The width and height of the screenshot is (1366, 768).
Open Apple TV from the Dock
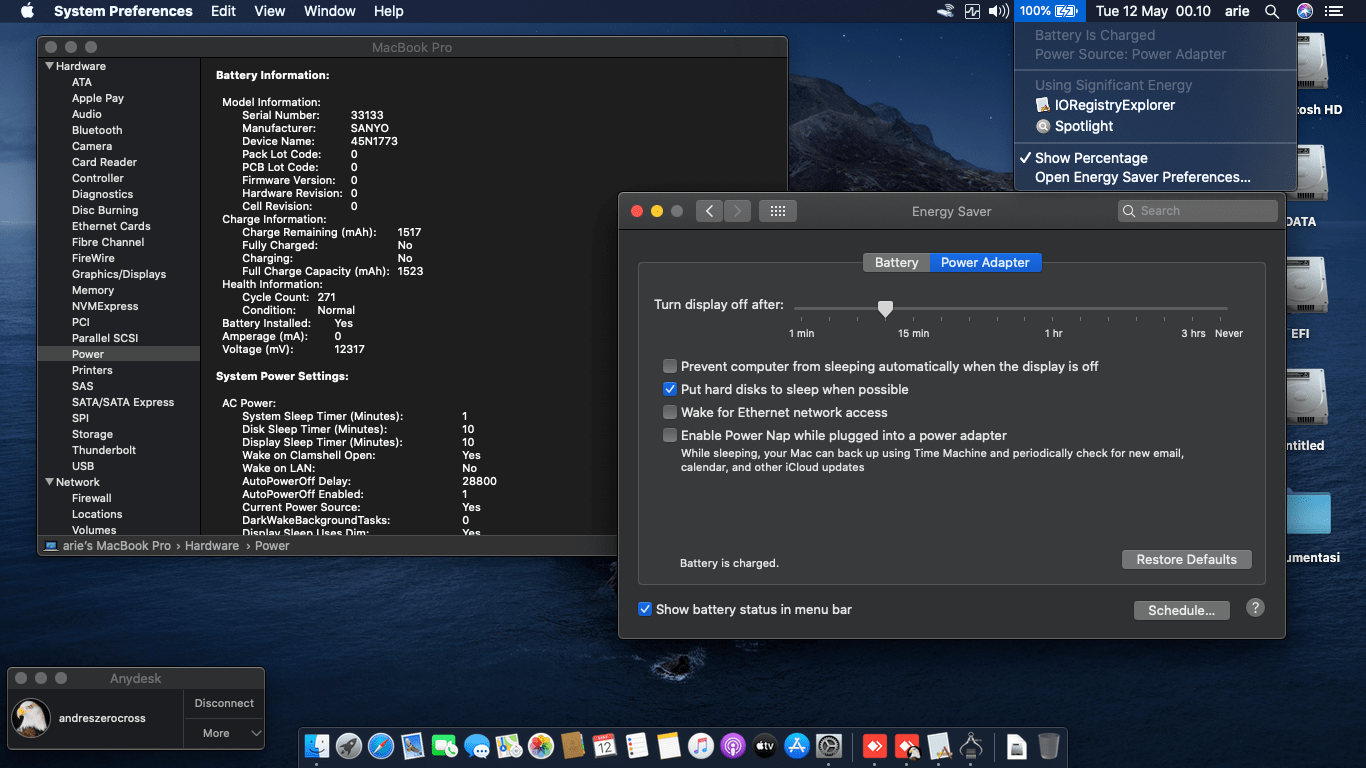765,746
